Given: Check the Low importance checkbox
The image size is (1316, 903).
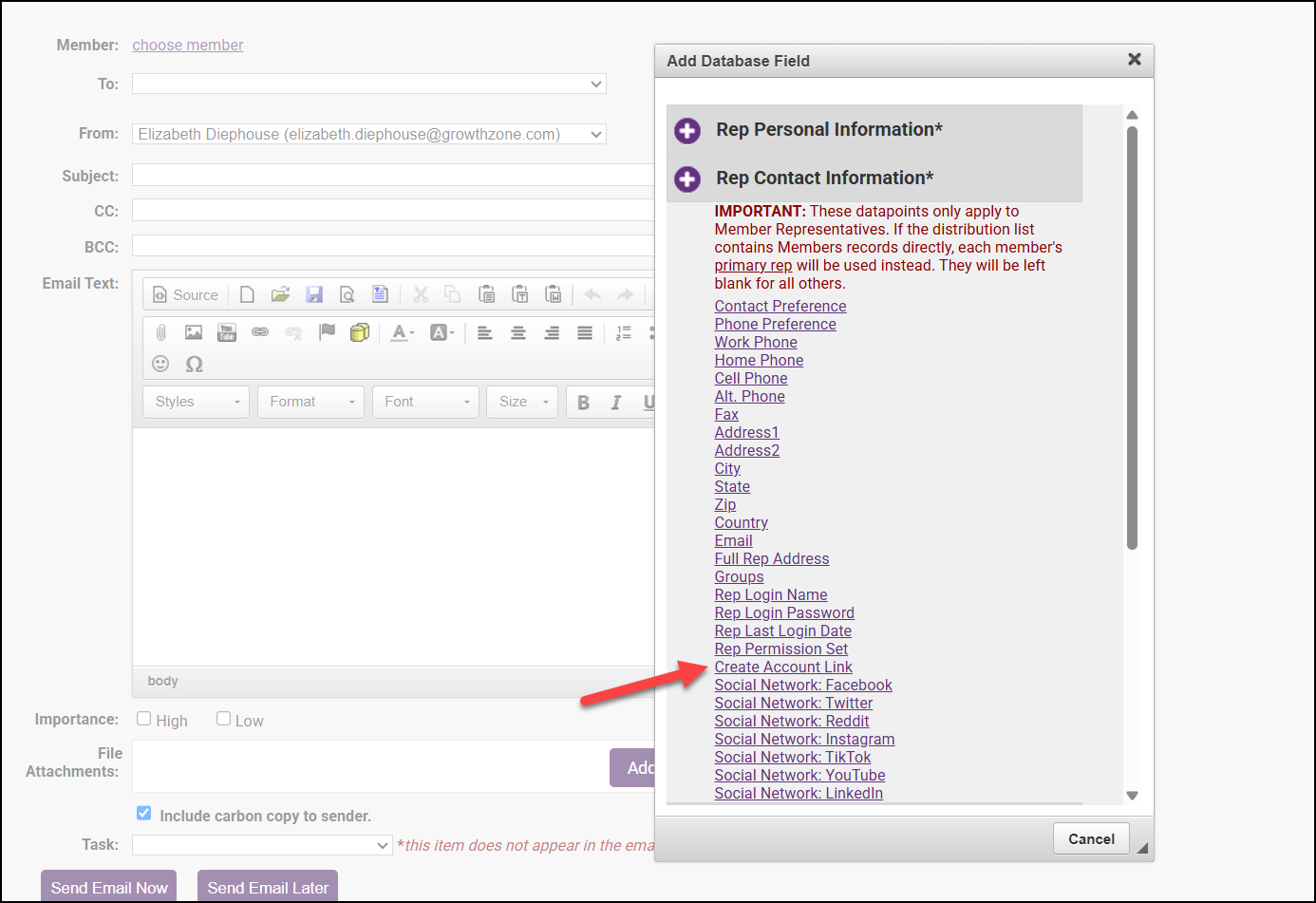Looking at the screenshot, I should 224,719.
